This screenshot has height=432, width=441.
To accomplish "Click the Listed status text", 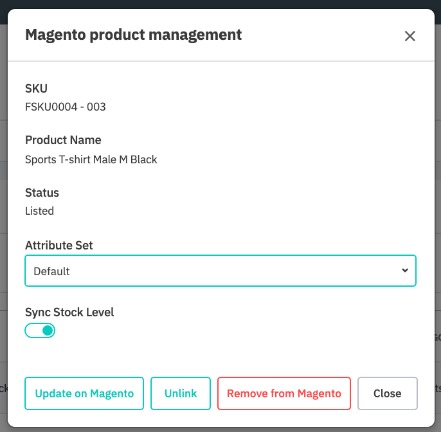I will 39,211.
